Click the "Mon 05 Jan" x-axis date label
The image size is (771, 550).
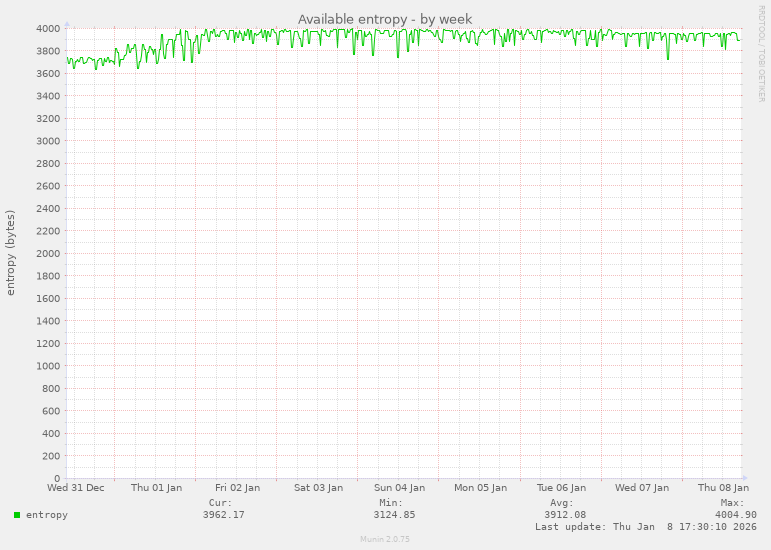(x=480, y=488)
